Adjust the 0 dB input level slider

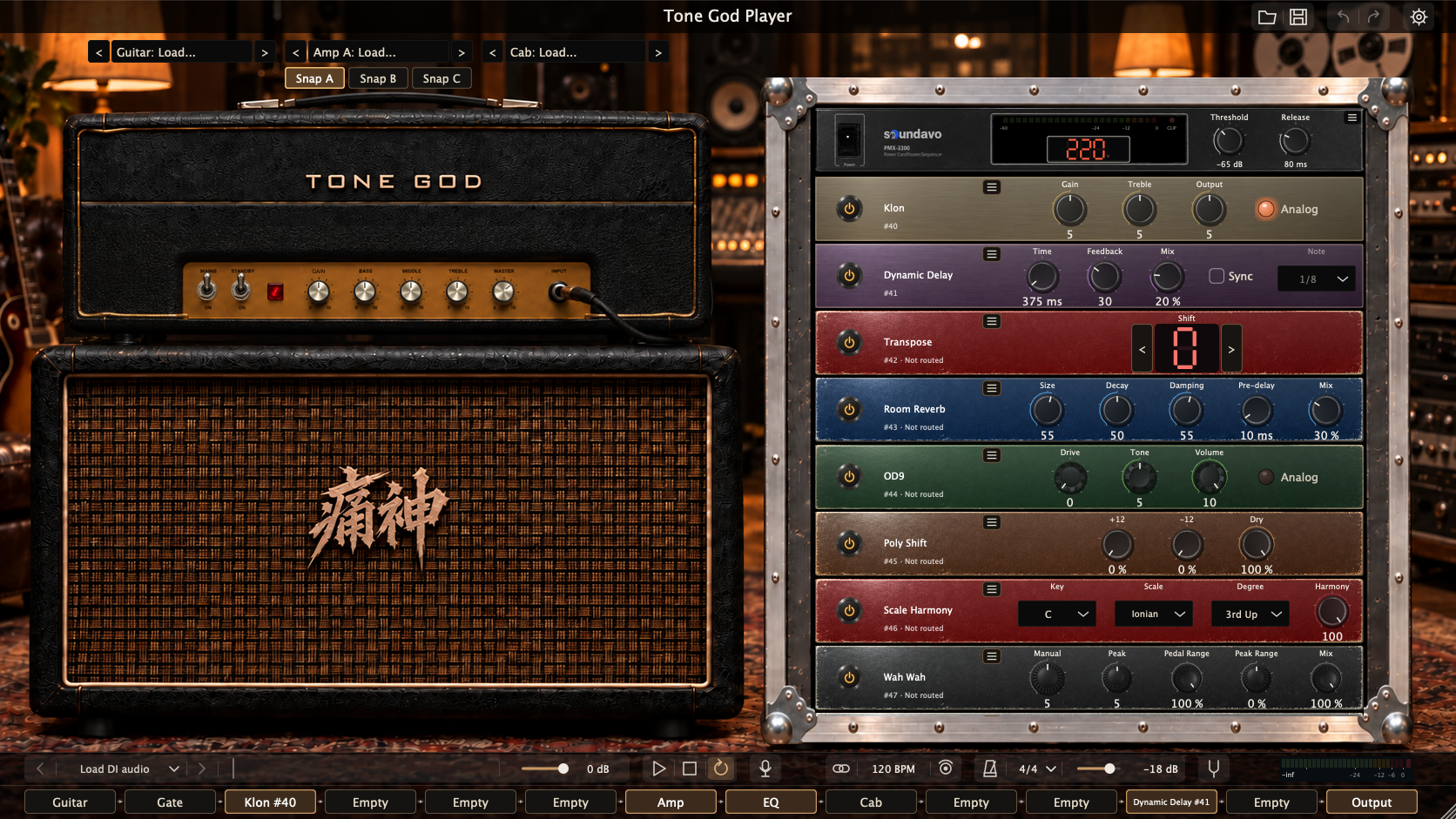pyautogui.click(x=545, y=769)
